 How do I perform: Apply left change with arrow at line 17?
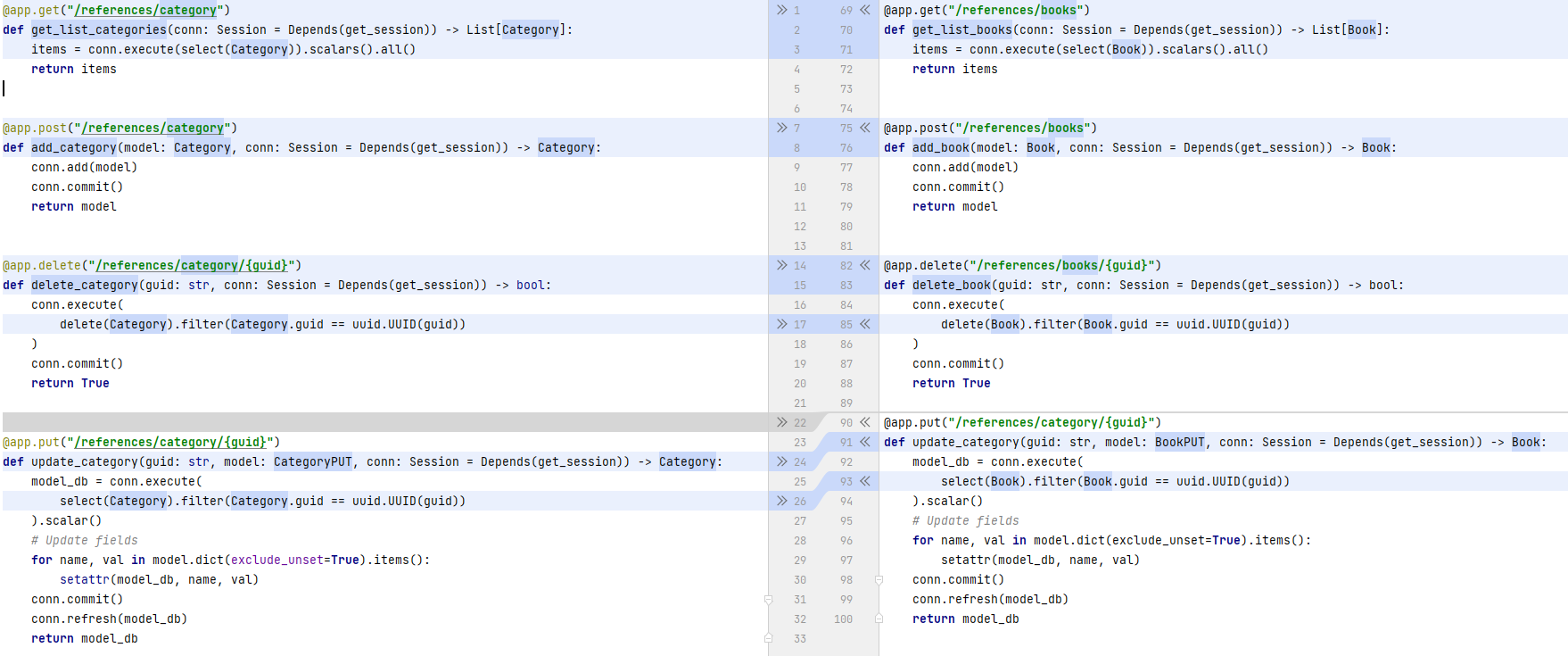pos(781,324)
